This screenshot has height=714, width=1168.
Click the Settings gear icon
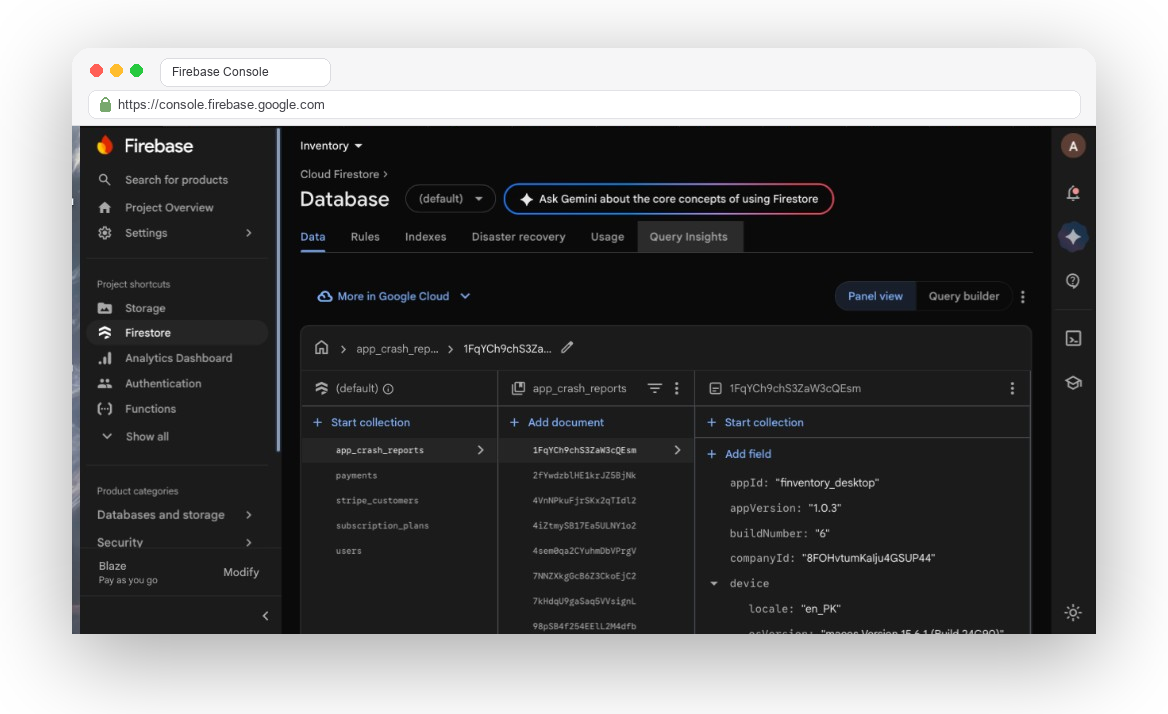[x=104, y=233]
